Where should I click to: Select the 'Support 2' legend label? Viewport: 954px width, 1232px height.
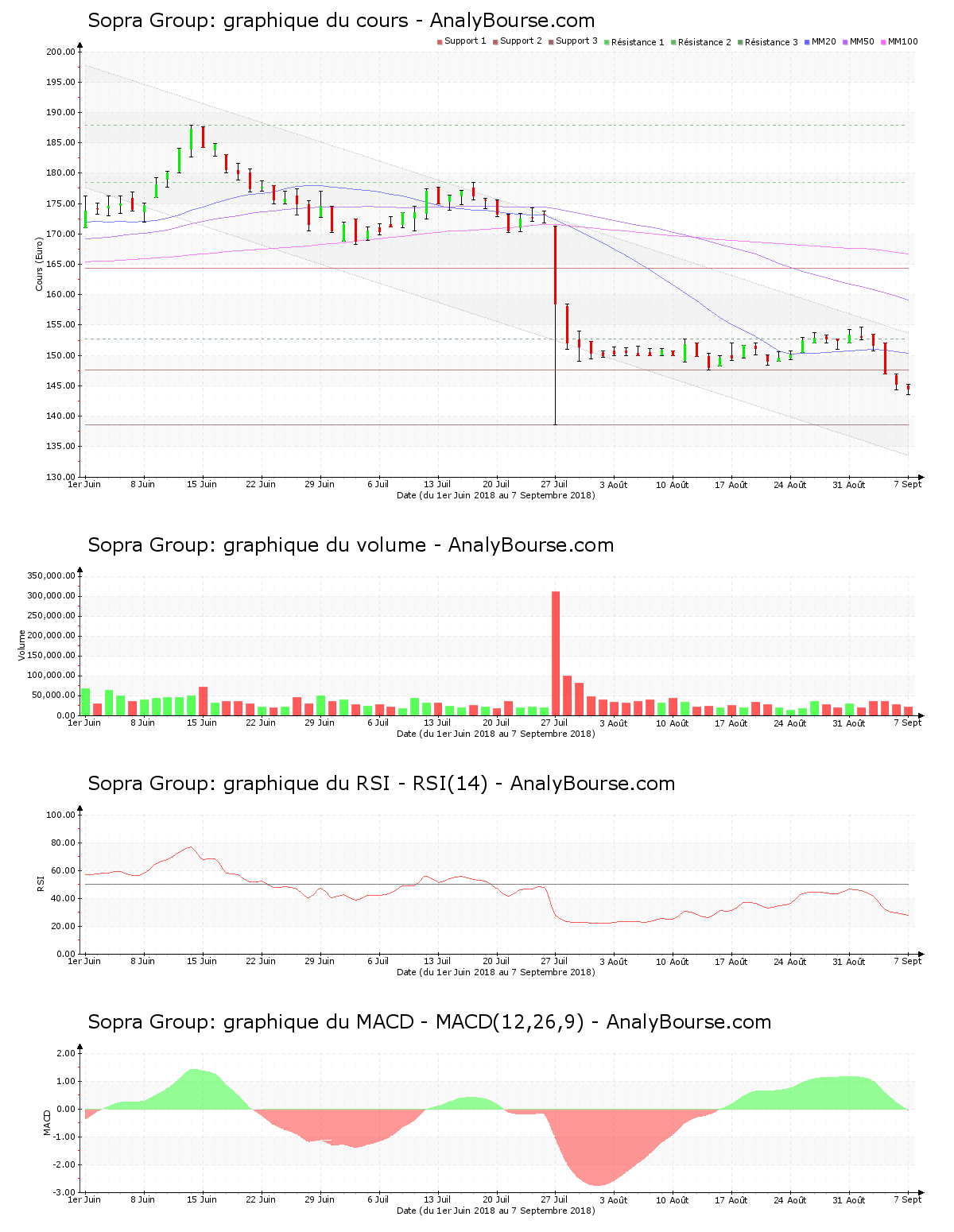click(521, 41)
